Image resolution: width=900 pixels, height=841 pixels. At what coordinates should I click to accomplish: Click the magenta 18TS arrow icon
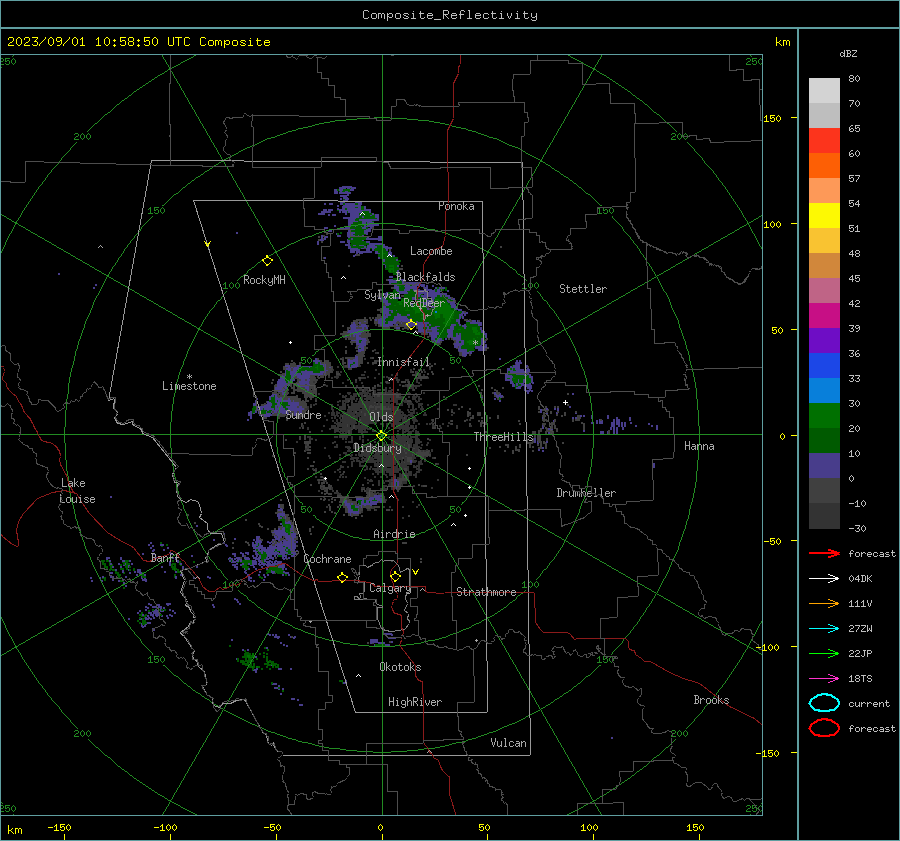coord(824,679)
